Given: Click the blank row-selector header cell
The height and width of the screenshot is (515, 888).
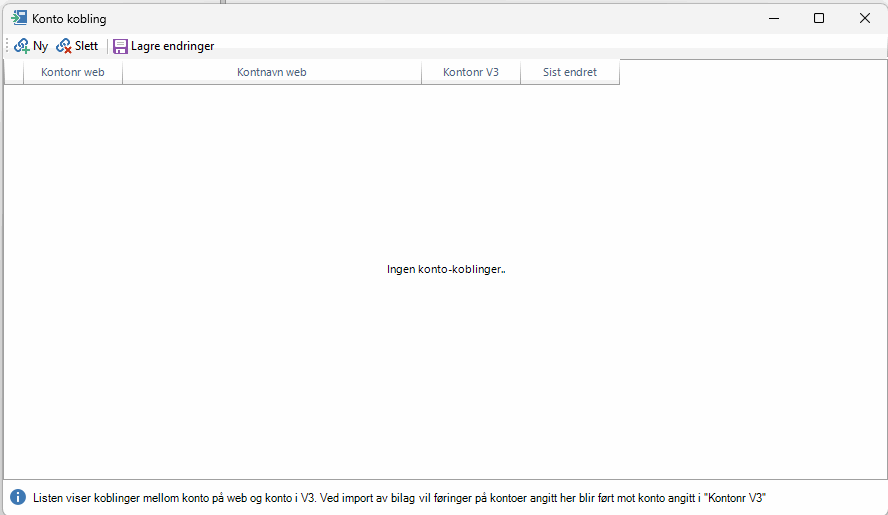Looking at the screenshot, I should coord(13,72).
